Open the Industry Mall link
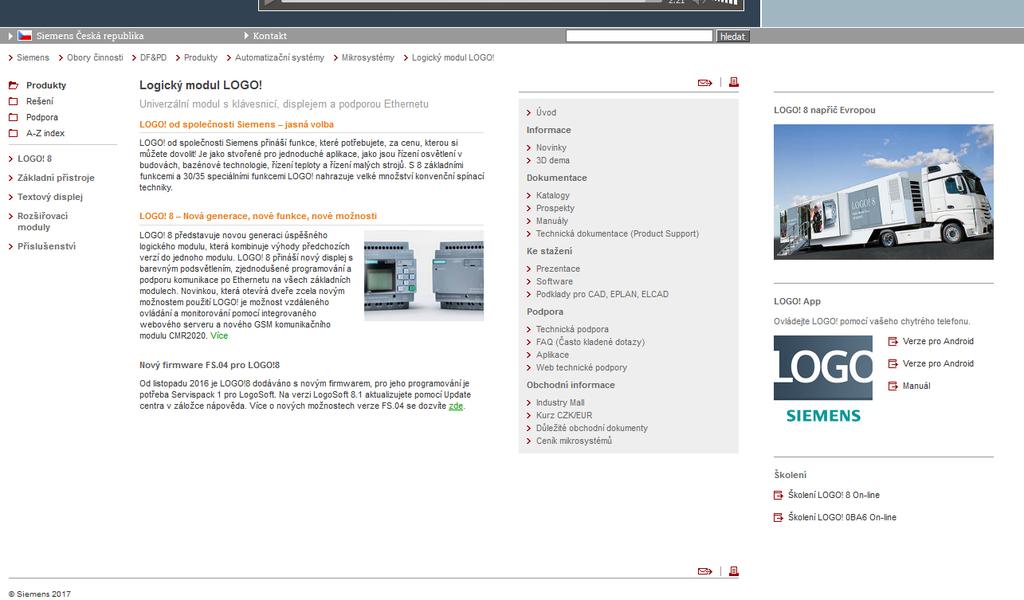The width and height of the screenshot is (1024, 600). 560,403
